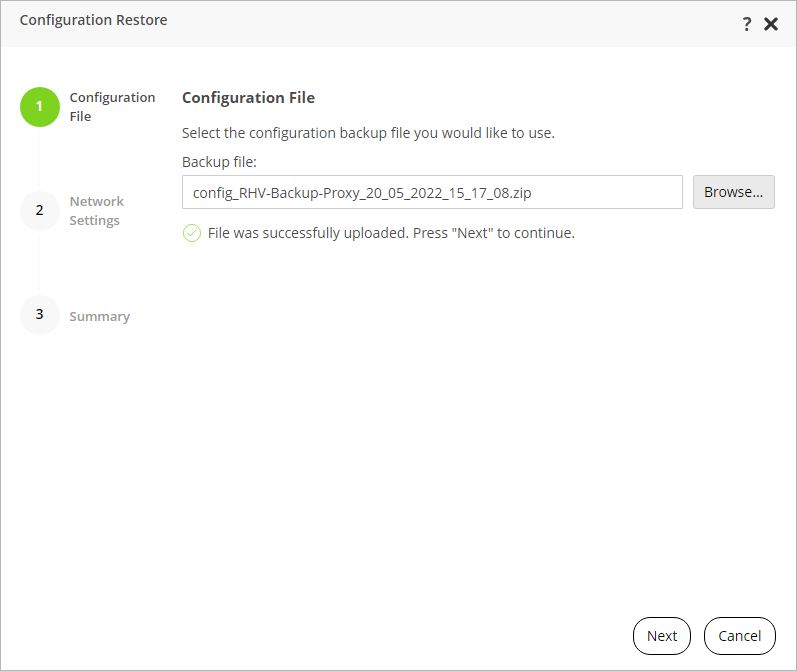The height and width of the screenshot is (671, 797).
Task: Click the Backup file path input field
Action: coord(432,192)
